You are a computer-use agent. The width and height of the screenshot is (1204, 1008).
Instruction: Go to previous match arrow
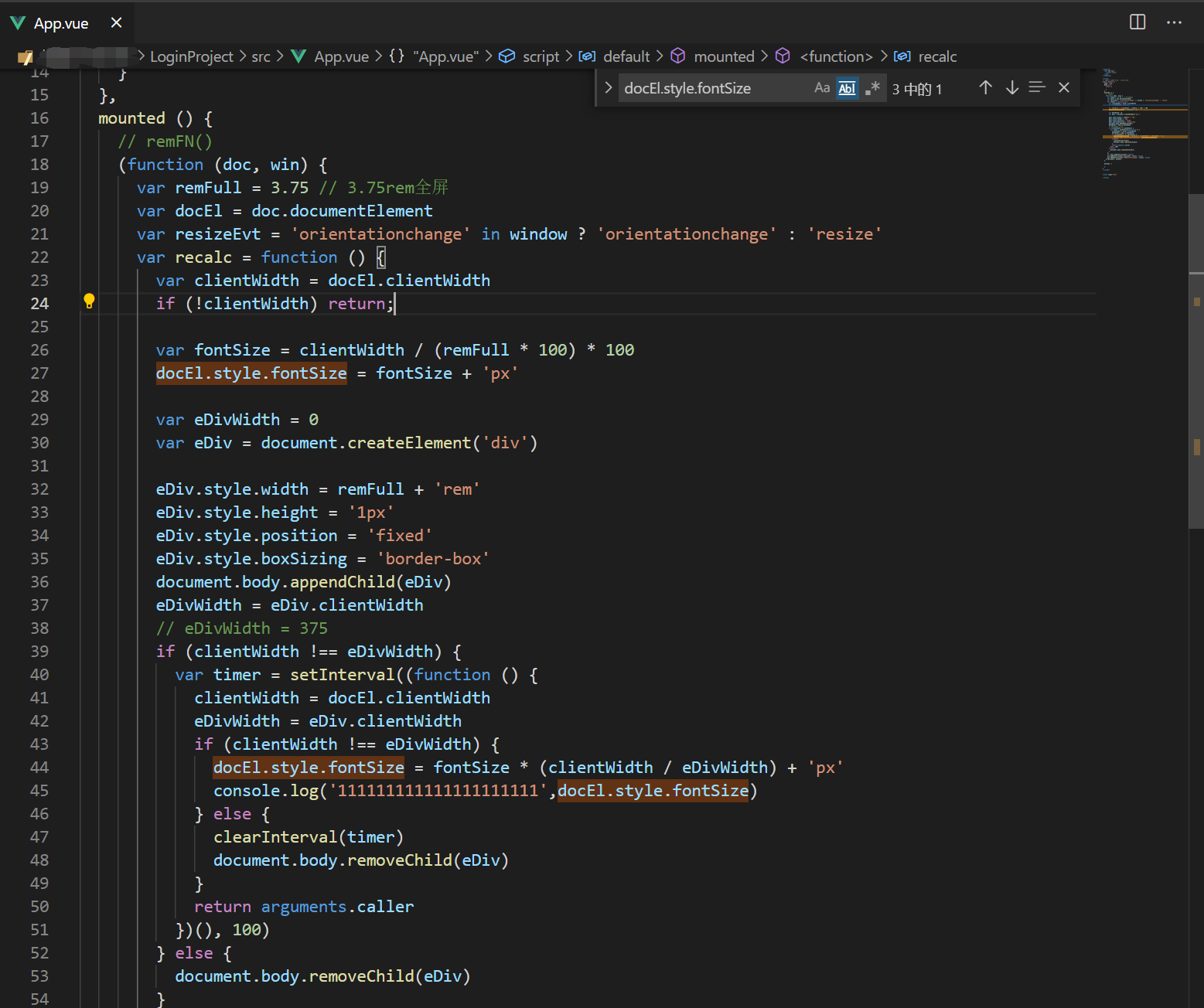click(x=985, y=88)
